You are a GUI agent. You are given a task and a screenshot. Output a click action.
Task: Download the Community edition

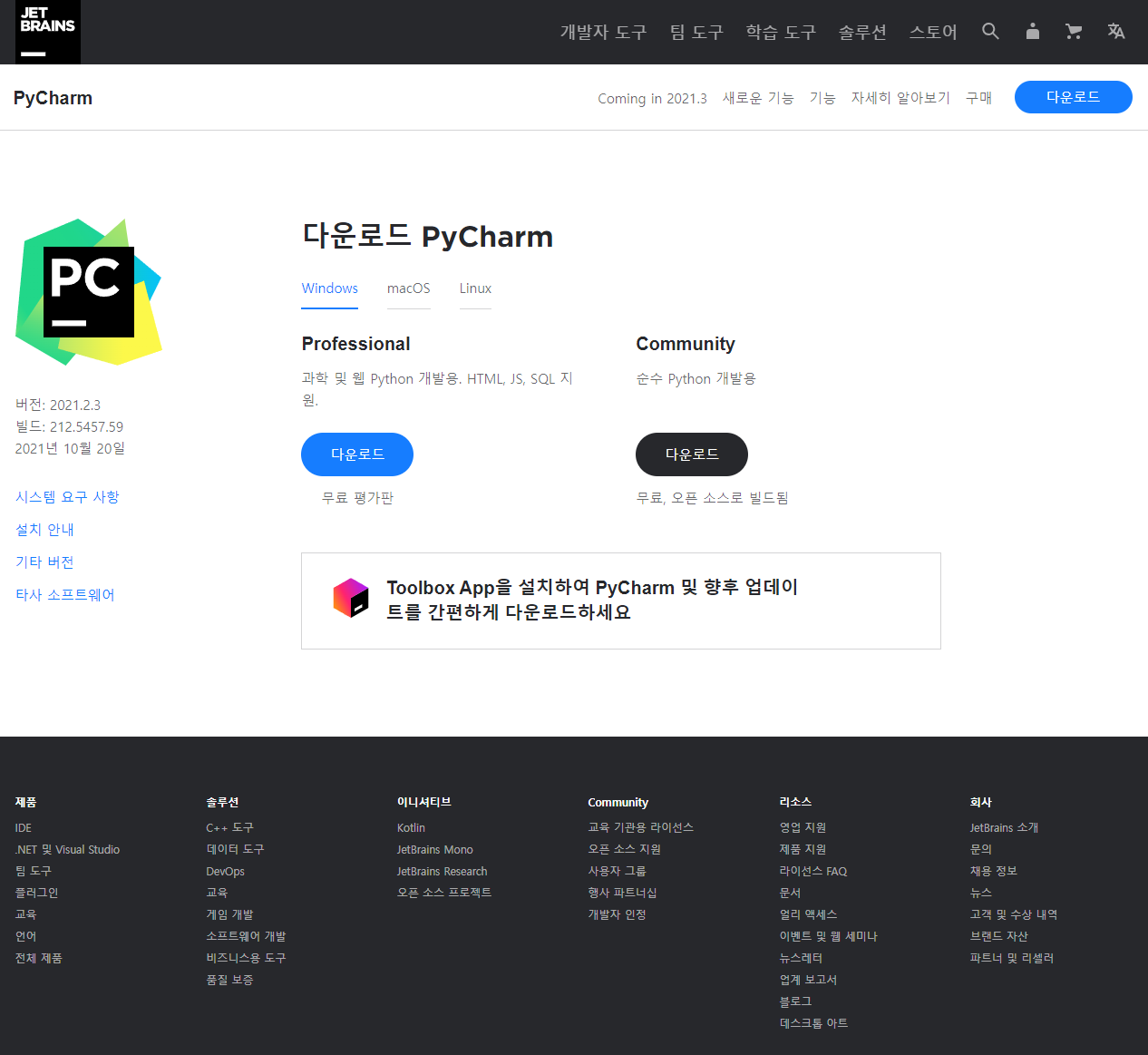(692, 454)
